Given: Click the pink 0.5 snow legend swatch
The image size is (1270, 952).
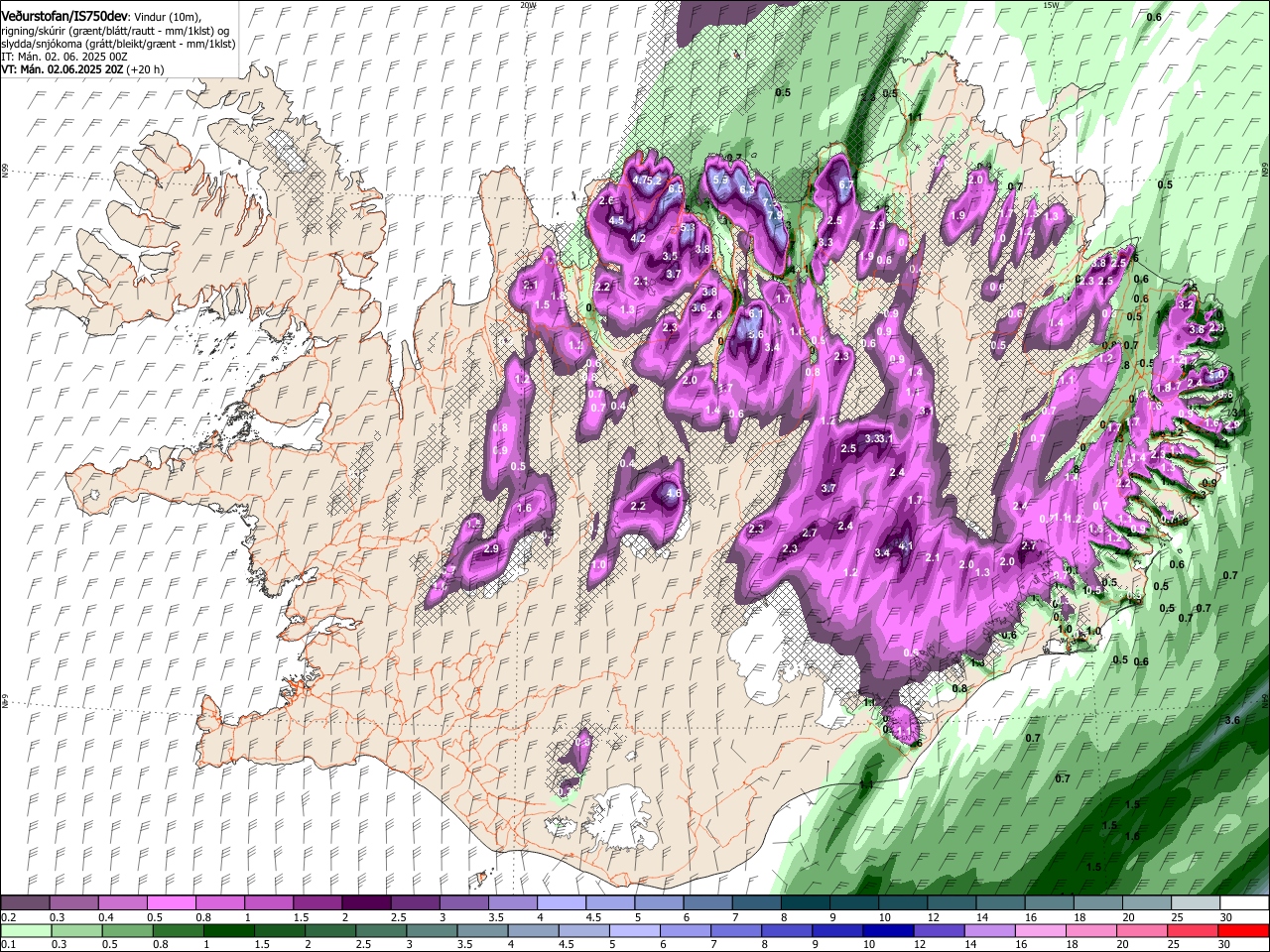Looking at the screenshot, I should [x=171, y=903].
